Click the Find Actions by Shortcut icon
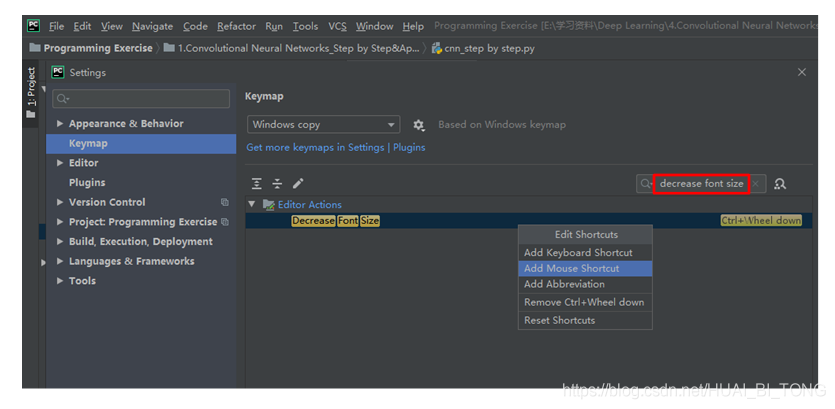 pos(780,184)
